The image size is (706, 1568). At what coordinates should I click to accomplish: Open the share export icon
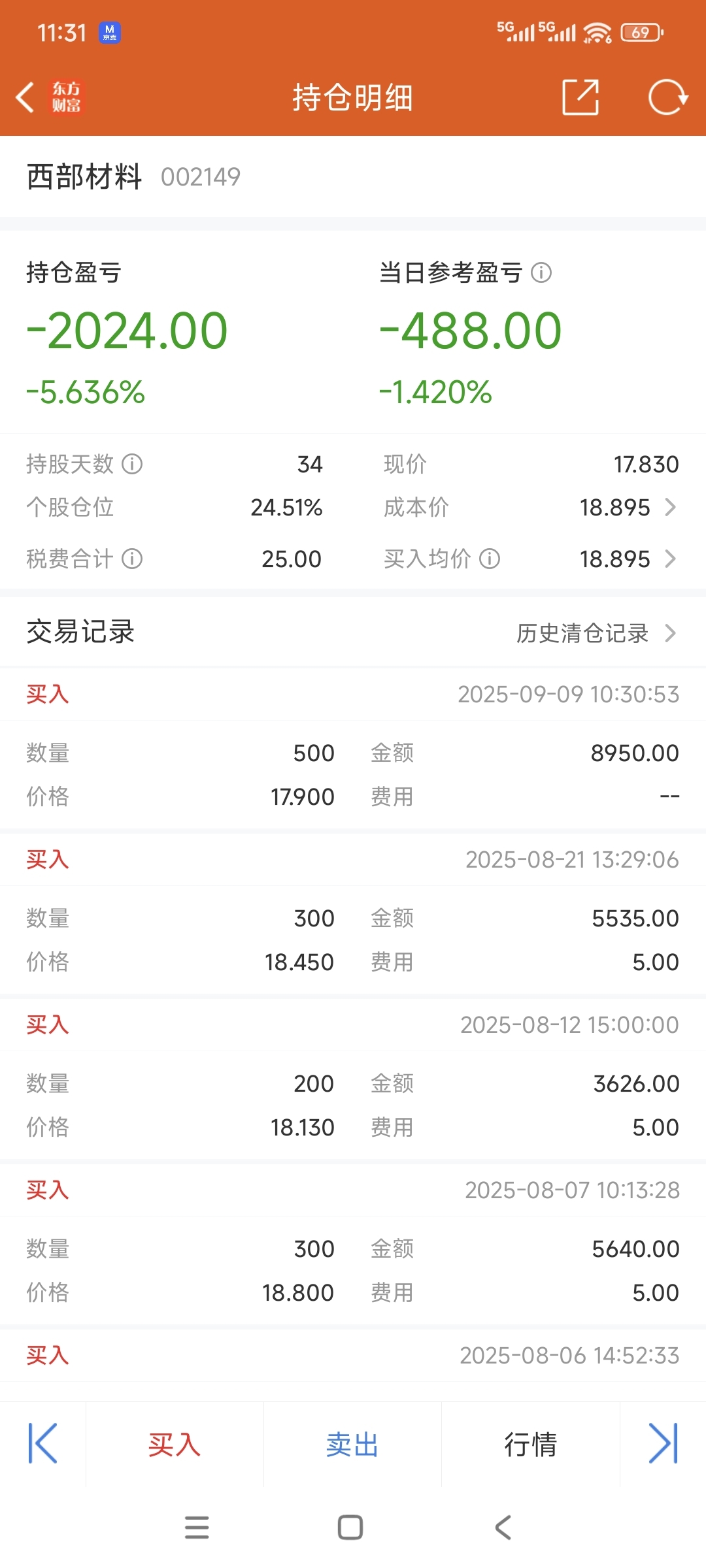(x=580, y=97)
